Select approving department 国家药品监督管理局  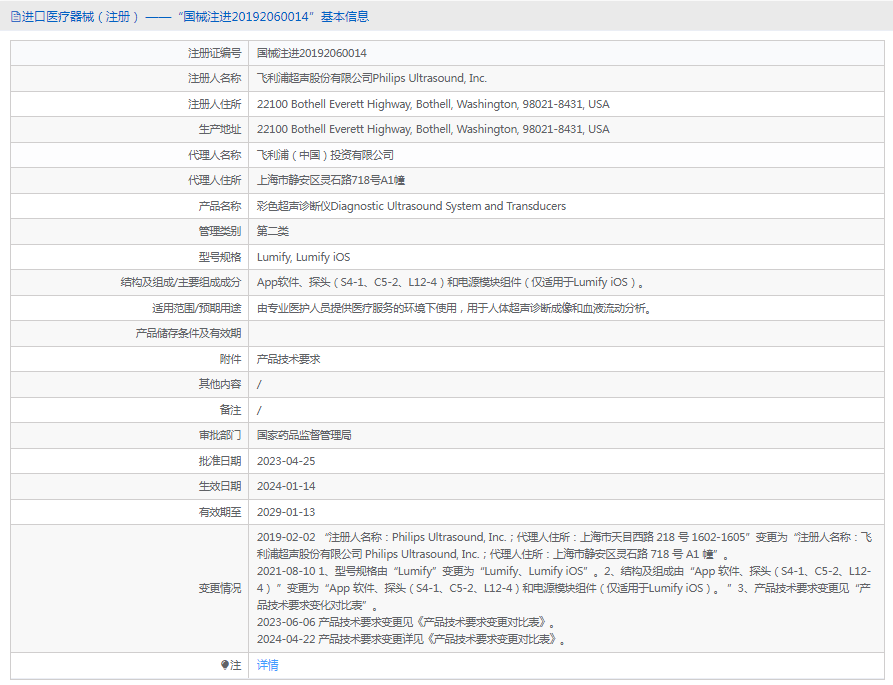(x=304, y=435)
